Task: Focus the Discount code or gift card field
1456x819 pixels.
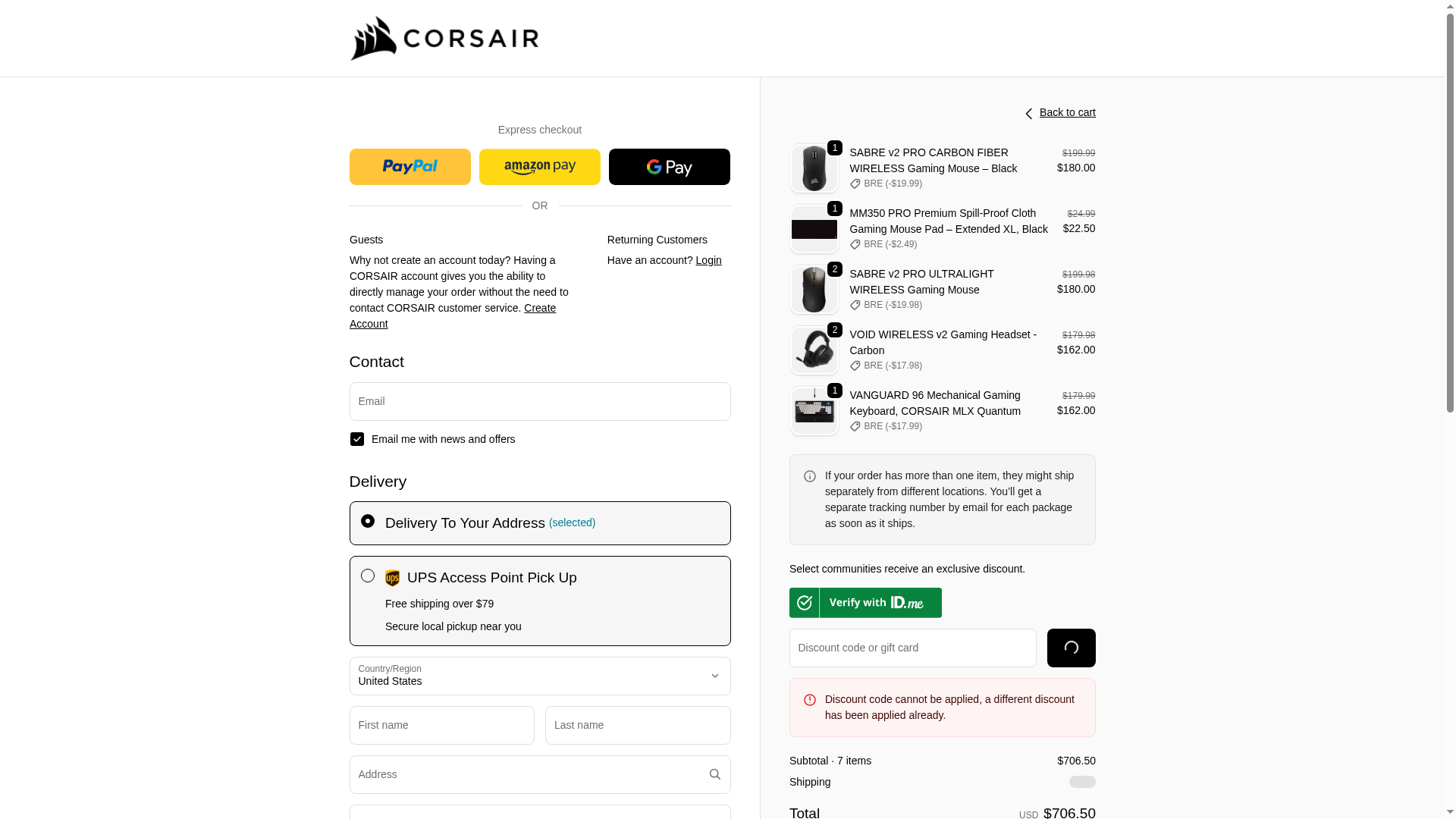Action: pyautogui.click(x=912, y=648)
